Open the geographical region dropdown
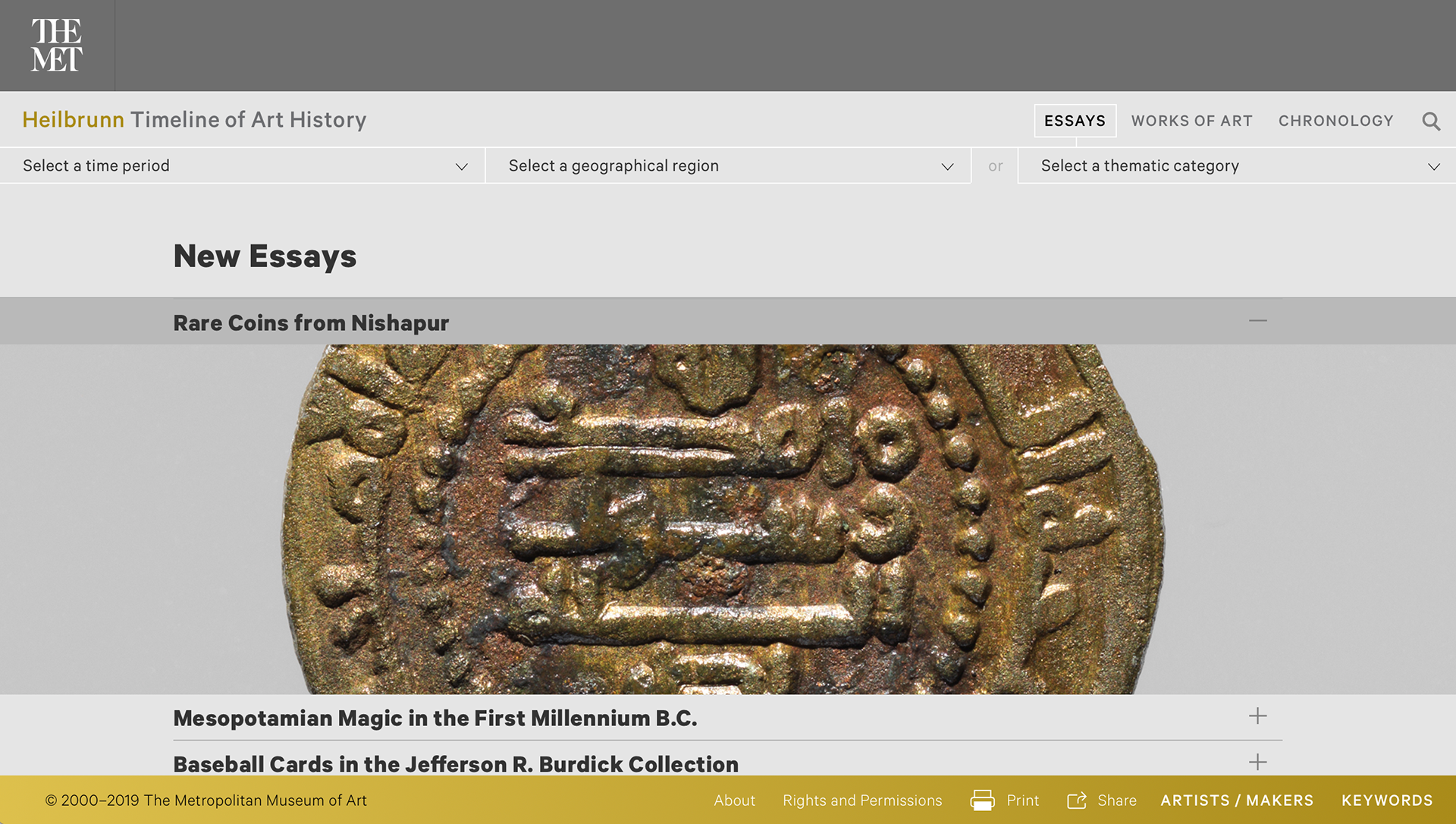This screenshot has width=1456, height=824. (x=729, y=165)
